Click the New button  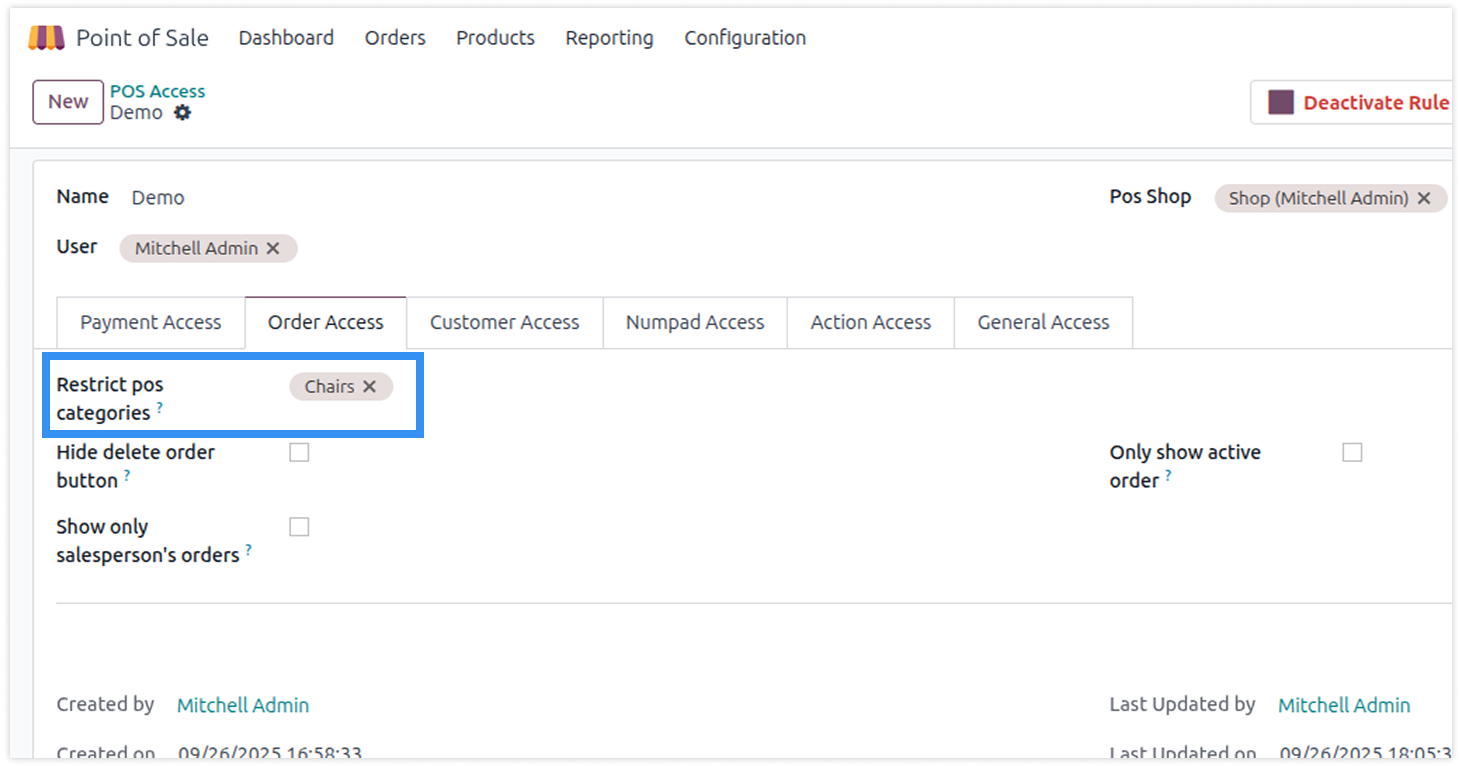coord(68,102)
